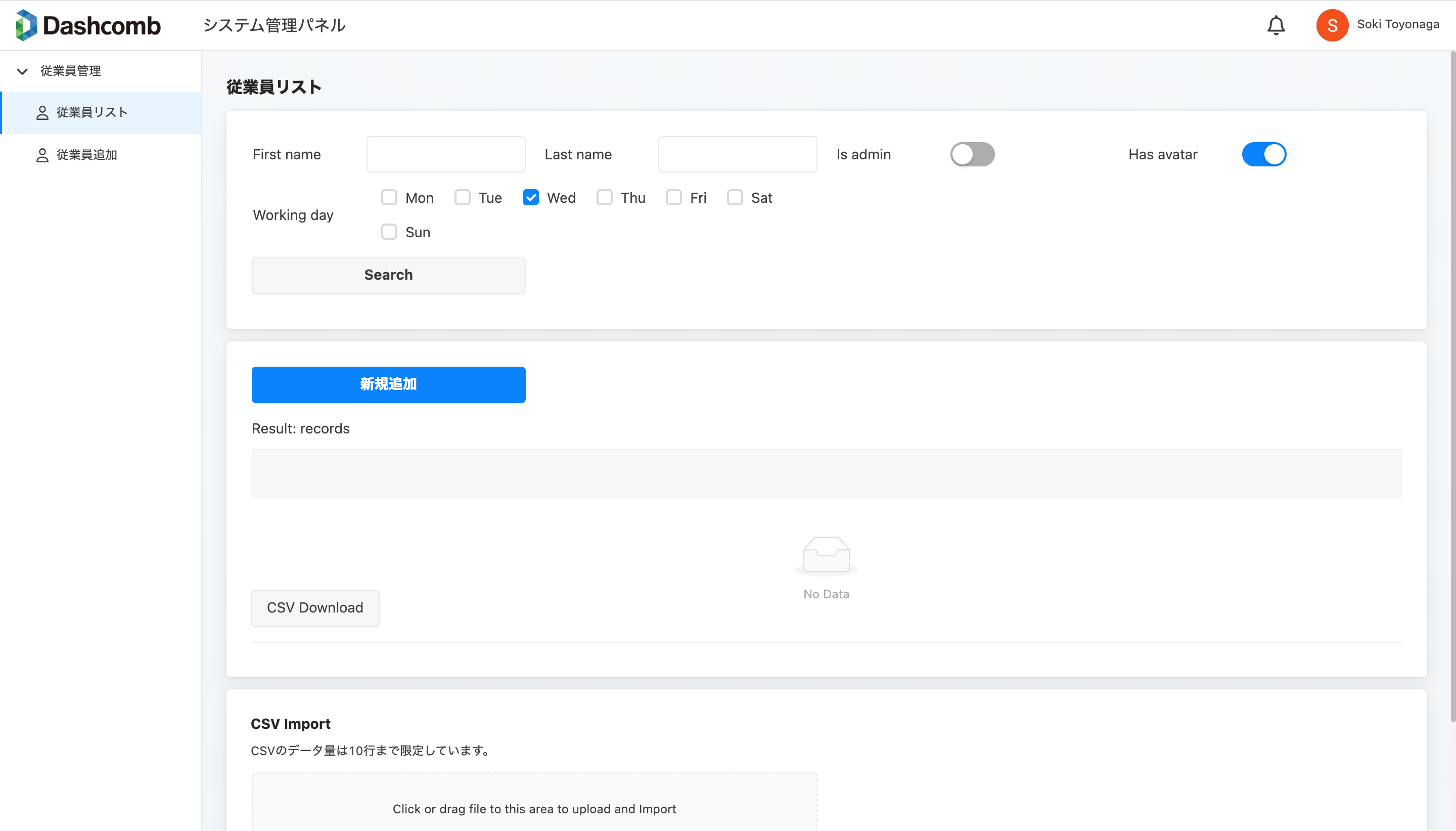Click the blue 新規追加 button

(388, 384)
